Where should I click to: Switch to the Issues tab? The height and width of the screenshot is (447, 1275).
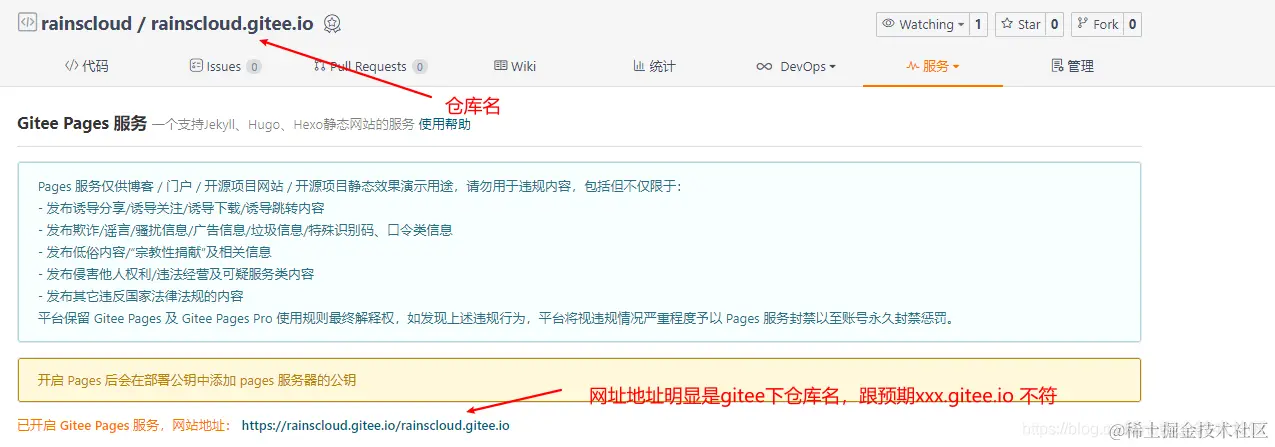225,66
